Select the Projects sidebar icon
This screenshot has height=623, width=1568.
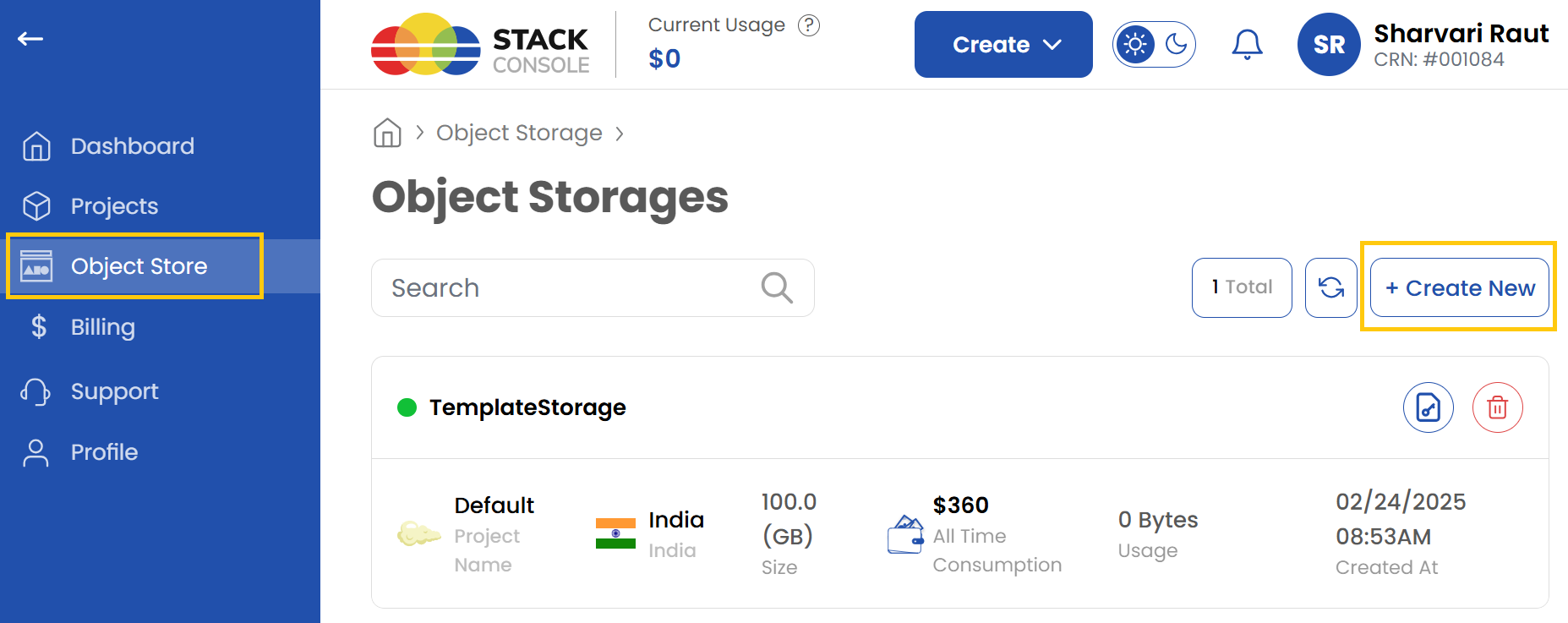(x=37, y=205)
